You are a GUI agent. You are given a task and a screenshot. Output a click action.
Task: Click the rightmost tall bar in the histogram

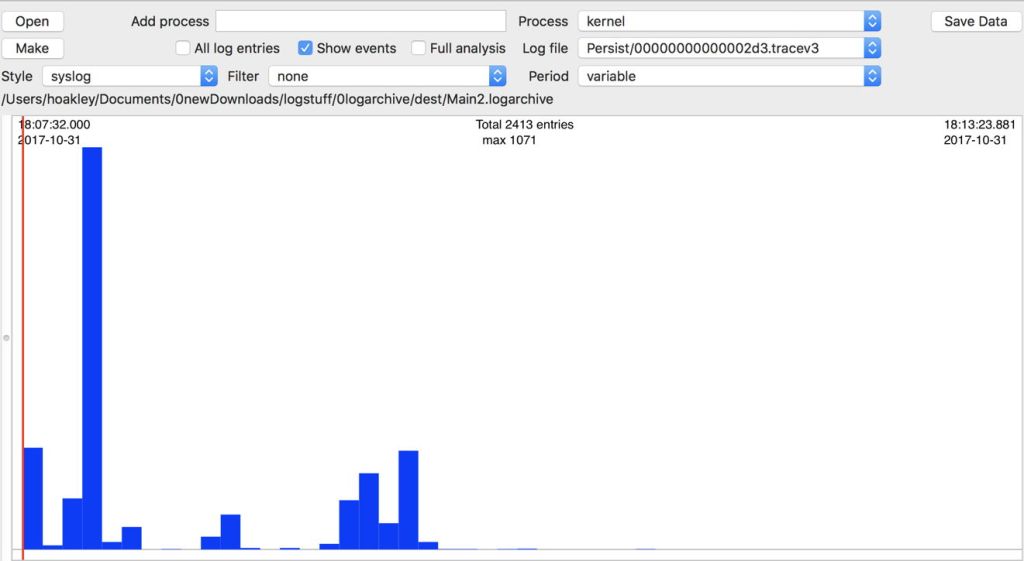[x=408, y=499]
